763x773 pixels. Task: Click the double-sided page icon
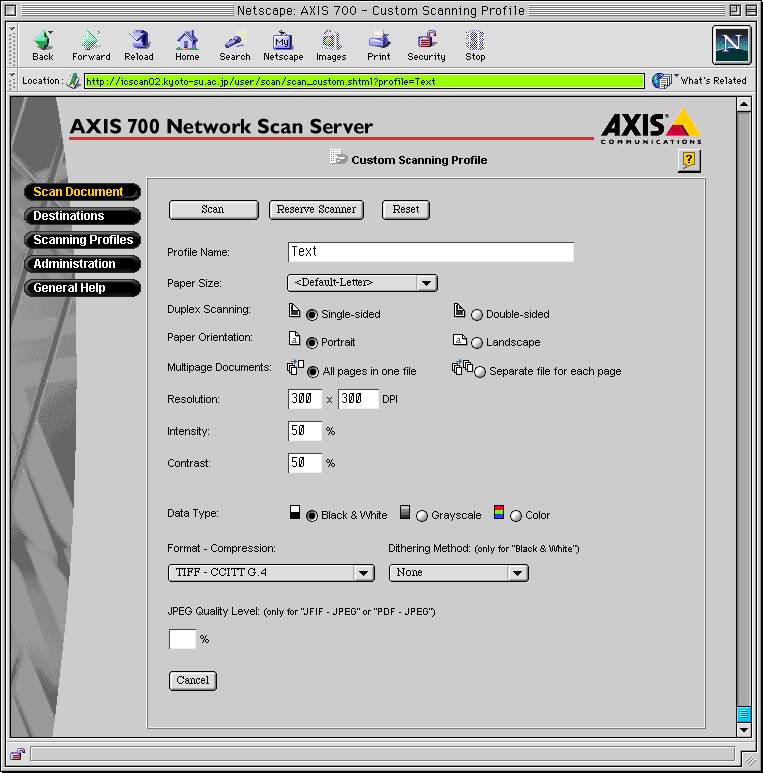459,311
